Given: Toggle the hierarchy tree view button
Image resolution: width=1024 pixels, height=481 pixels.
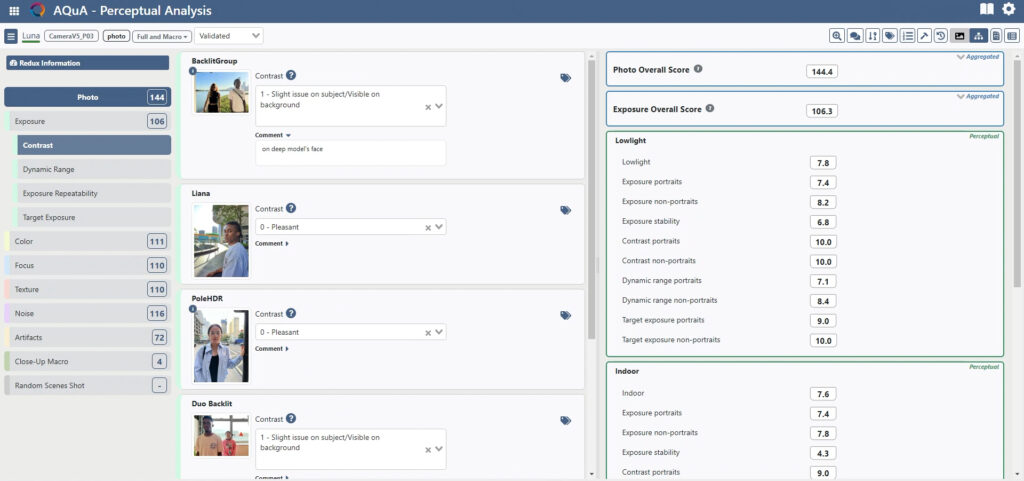Looking at the screenshot, I should pos(978,36).
